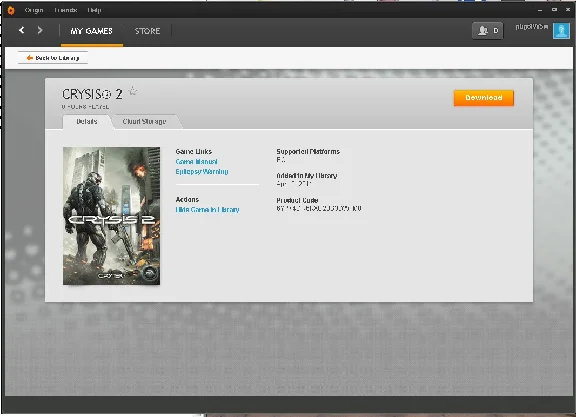
Task: Click the Product Code value
Action: [x=319, y=208]
